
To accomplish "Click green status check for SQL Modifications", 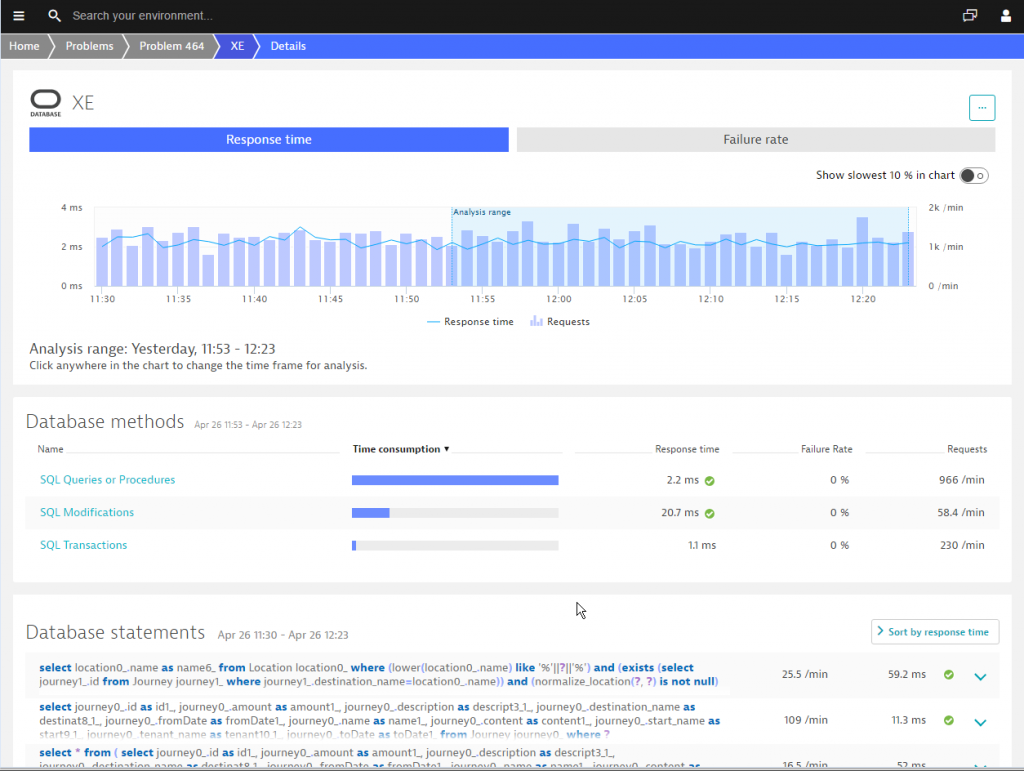I will point(710,514).
